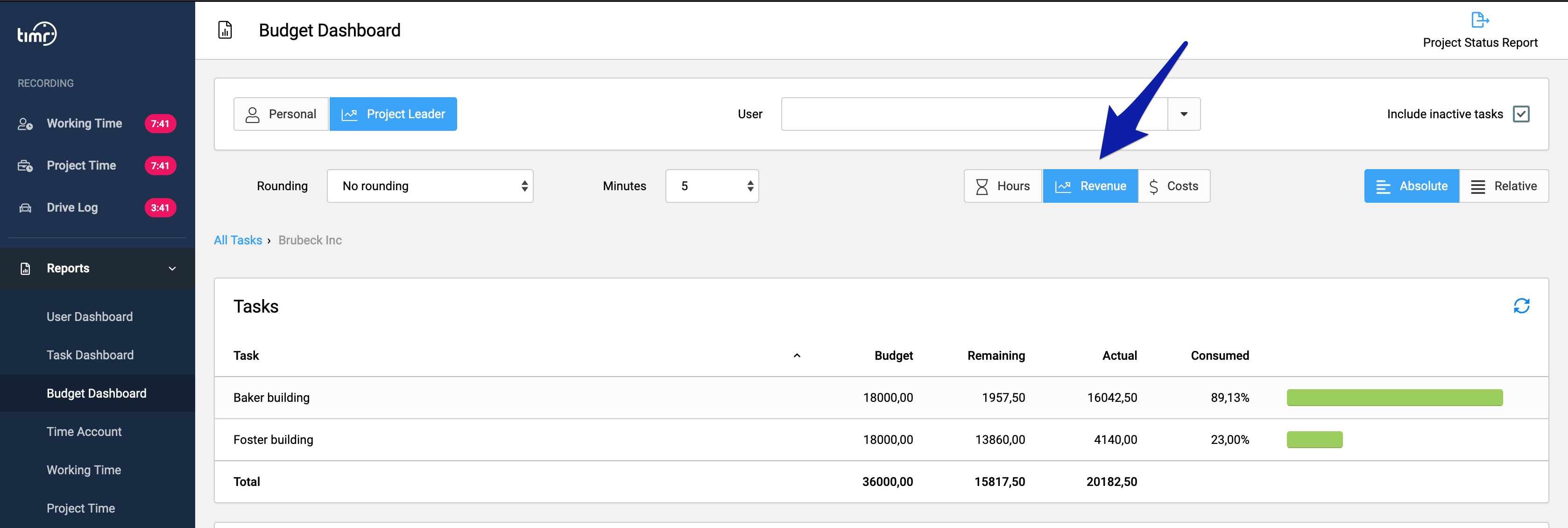
Task: Click the person icon on Personal
Action: point(252,114)
